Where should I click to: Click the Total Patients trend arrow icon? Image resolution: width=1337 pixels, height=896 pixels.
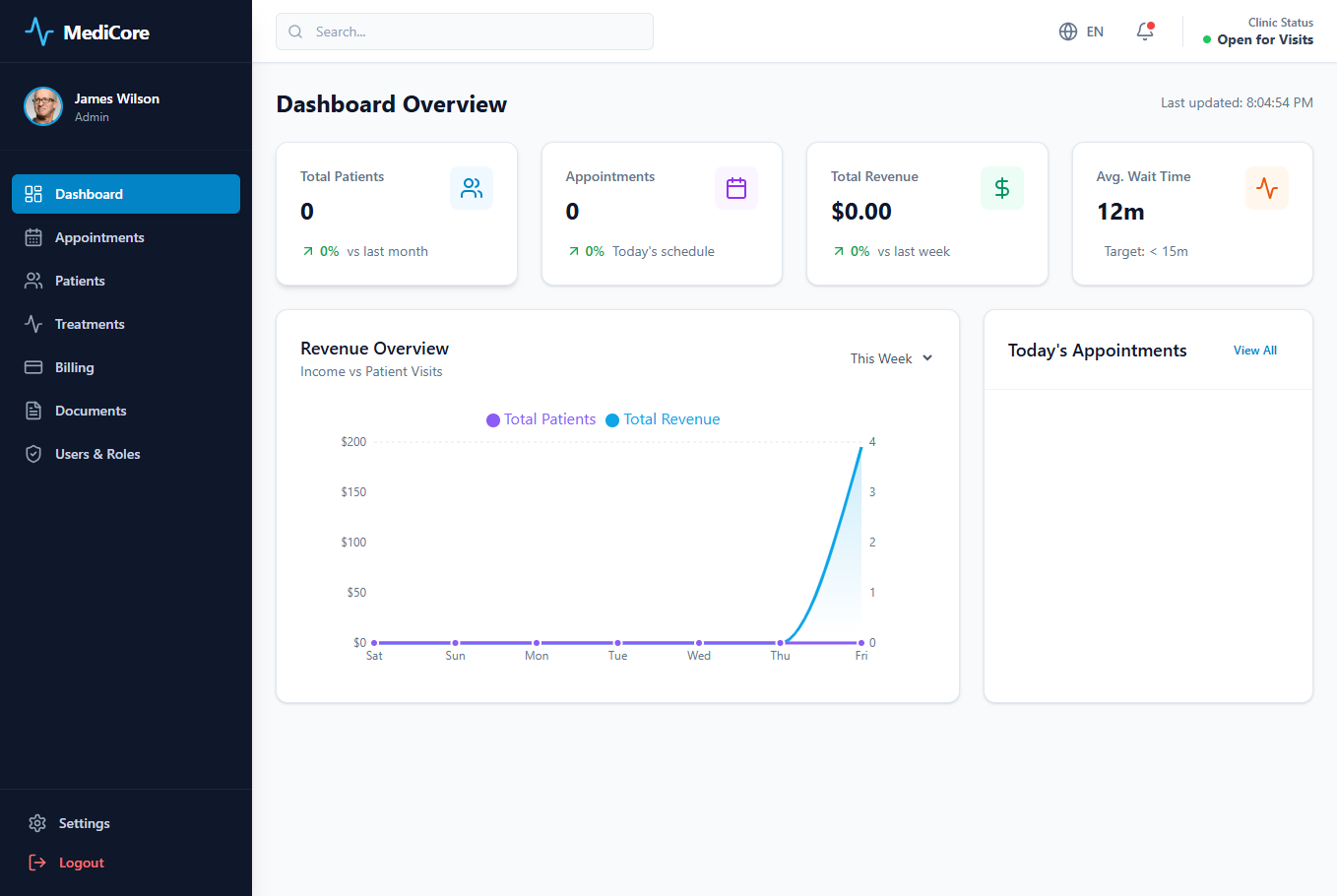(308, 252)
